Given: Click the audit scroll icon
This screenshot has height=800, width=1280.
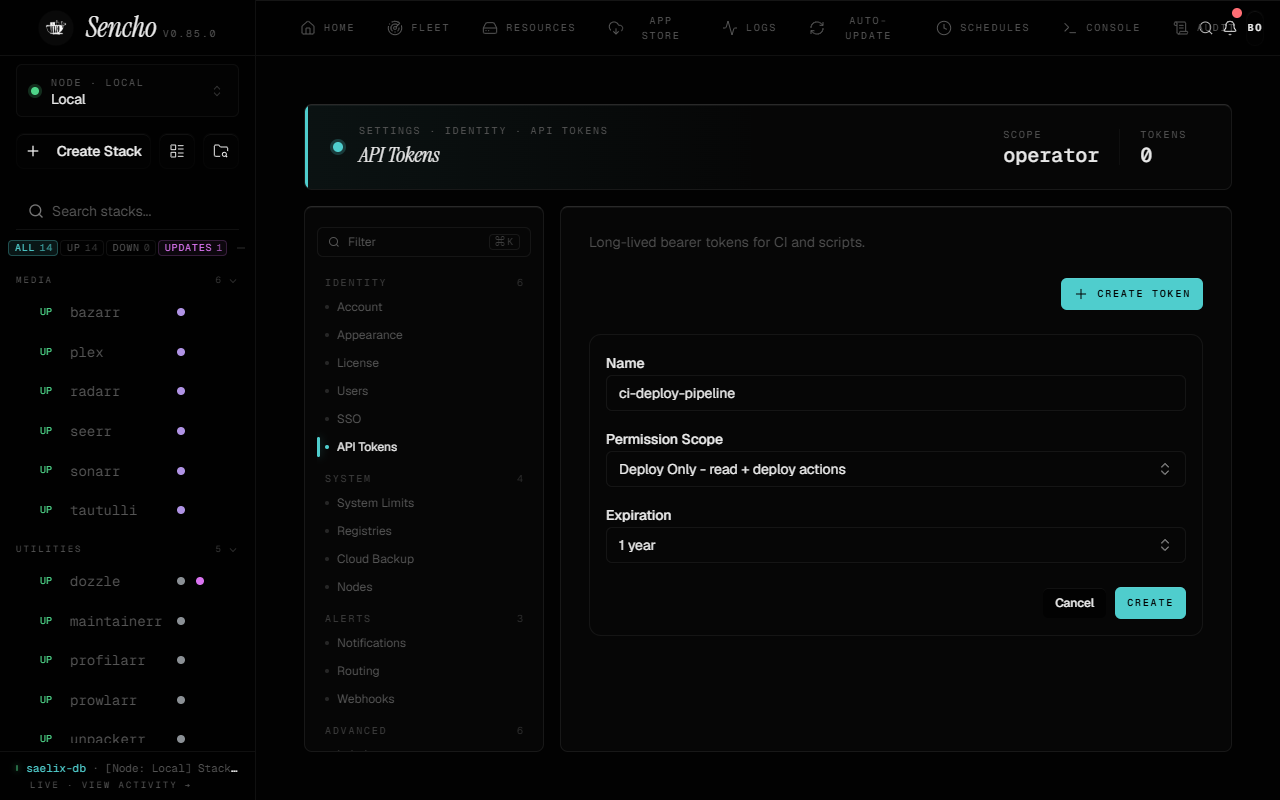Looking at the screenshot, I should click(1181, 28).
